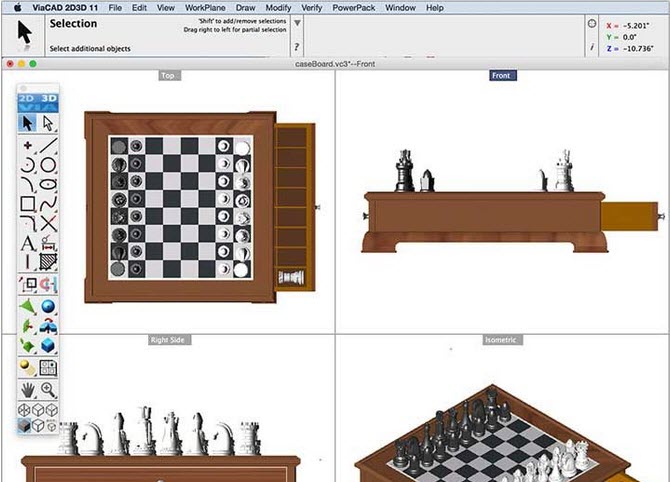Click the chess board in Top view
This screenshot has height=482, width=670.
click(180, 208)
